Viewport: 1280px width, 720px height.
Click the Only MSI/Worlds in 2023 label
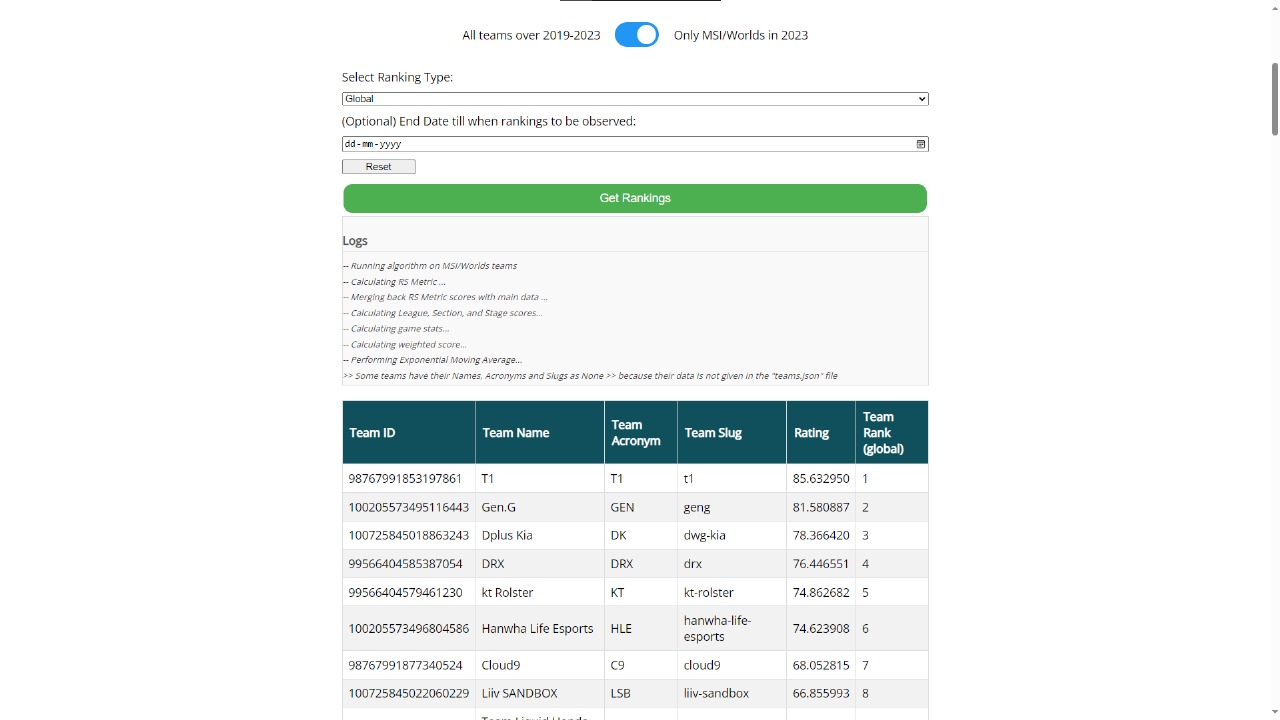741,35
